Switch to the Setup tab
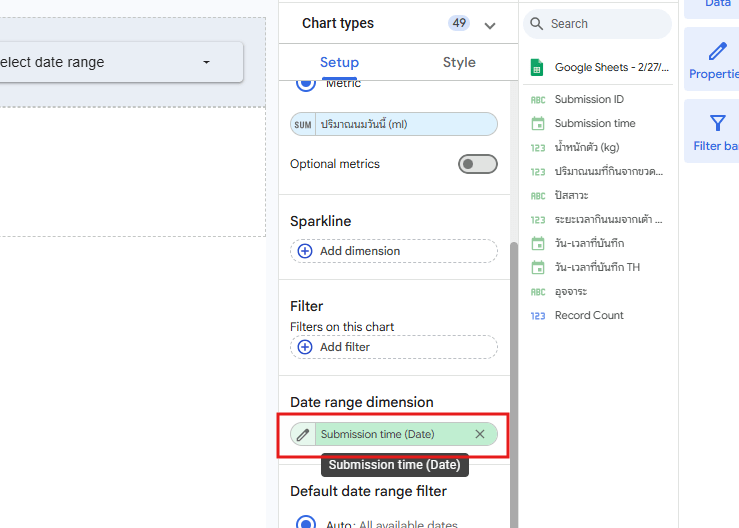The width and height of the screenshot is (739, 528). tap(339, 62)
